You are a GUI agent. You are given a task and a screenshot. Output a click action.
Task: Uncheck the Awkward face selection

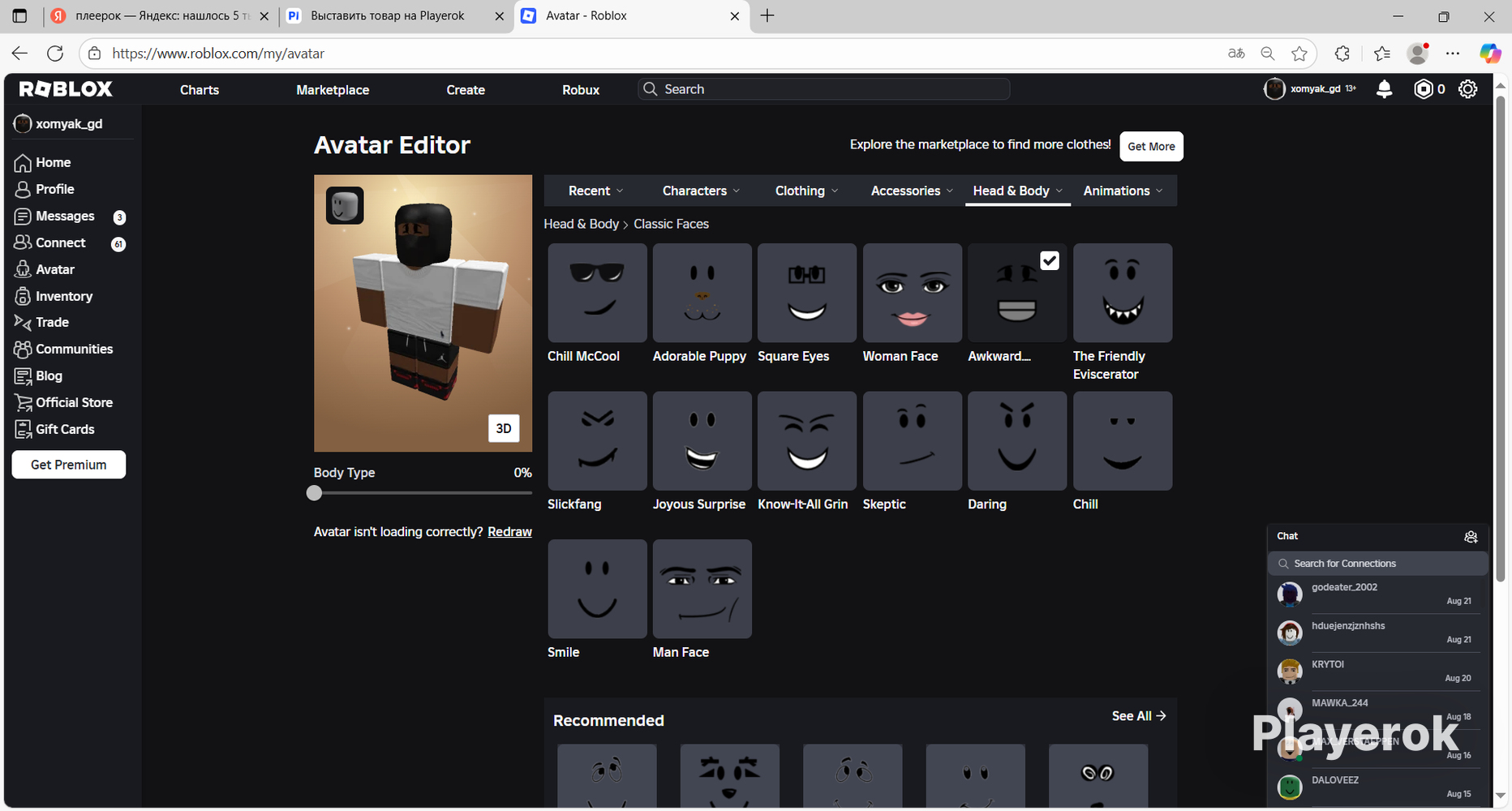tap(1050, 260)
